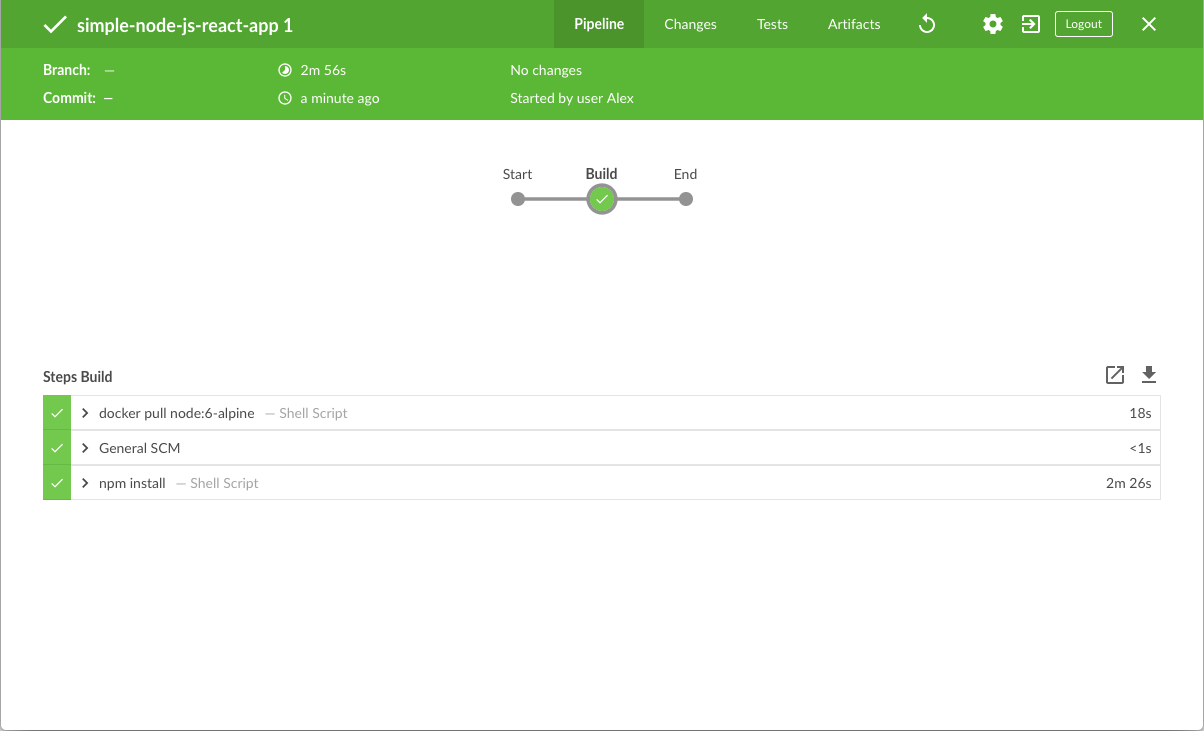Click the re-run pipeline icon
The height and width of the screenshot is (731, 1204).
[x=927, y=24]
